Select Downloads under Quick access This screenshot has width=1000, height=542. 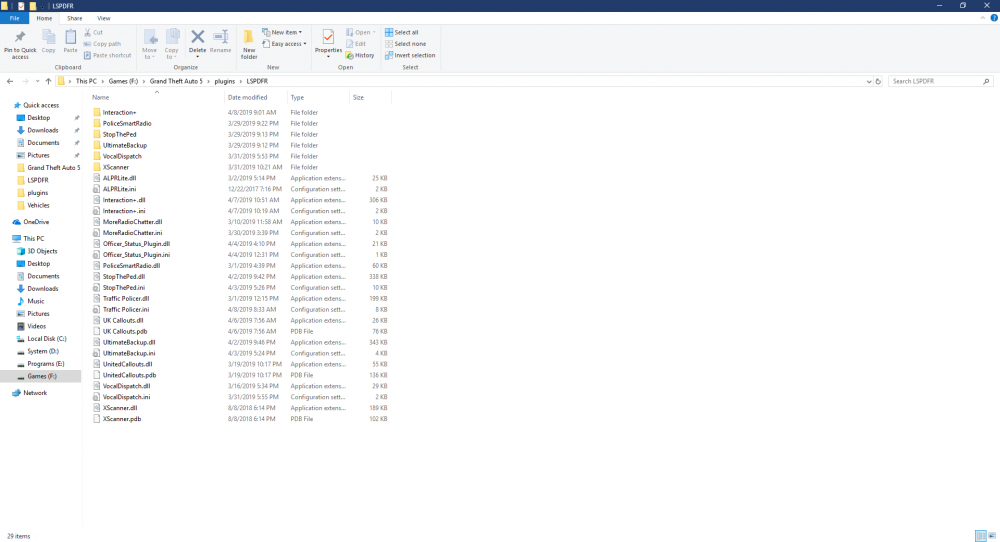tap(43, 130)
